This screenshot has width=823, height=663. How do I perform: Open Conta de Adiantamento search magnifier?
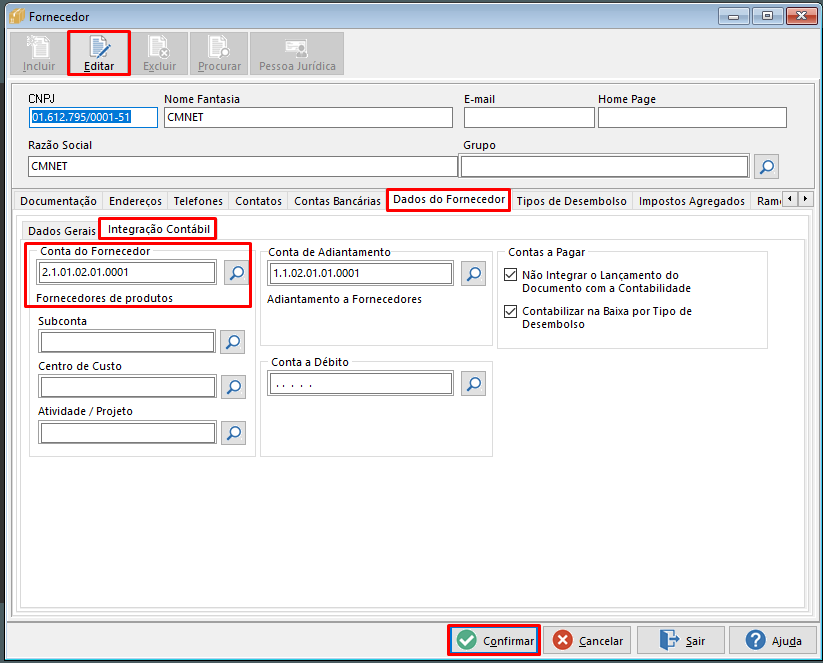(x=473, y=273)
